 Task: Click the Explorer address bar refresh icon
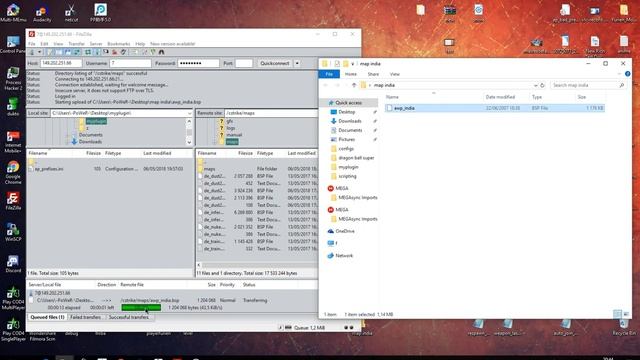point(542,85)
